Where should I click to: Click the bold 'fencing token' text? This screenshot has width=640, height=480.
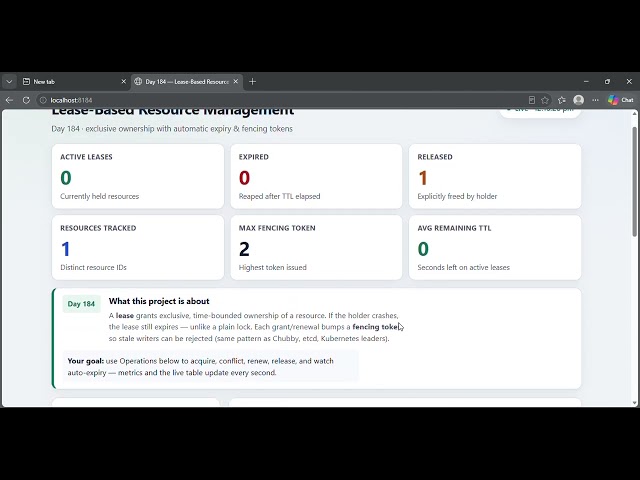(x=376, y=327)
